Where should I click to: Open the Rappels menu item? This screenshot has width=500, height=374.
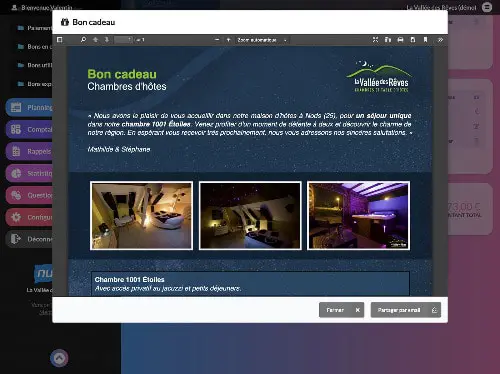pyautogui.click(x=29, y=151)
